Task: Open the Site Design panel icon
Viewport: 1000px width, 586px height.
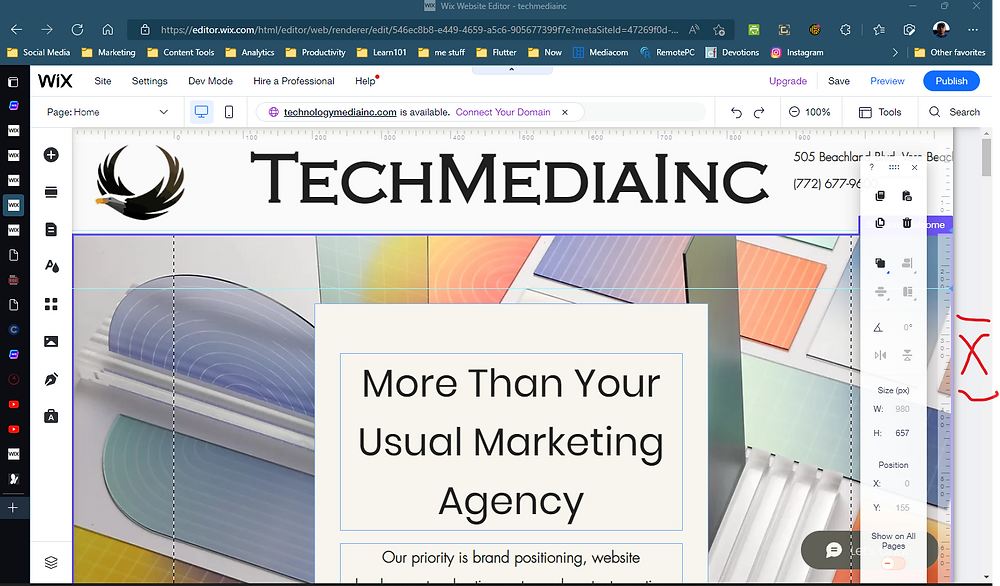Action: coord(51,267)
